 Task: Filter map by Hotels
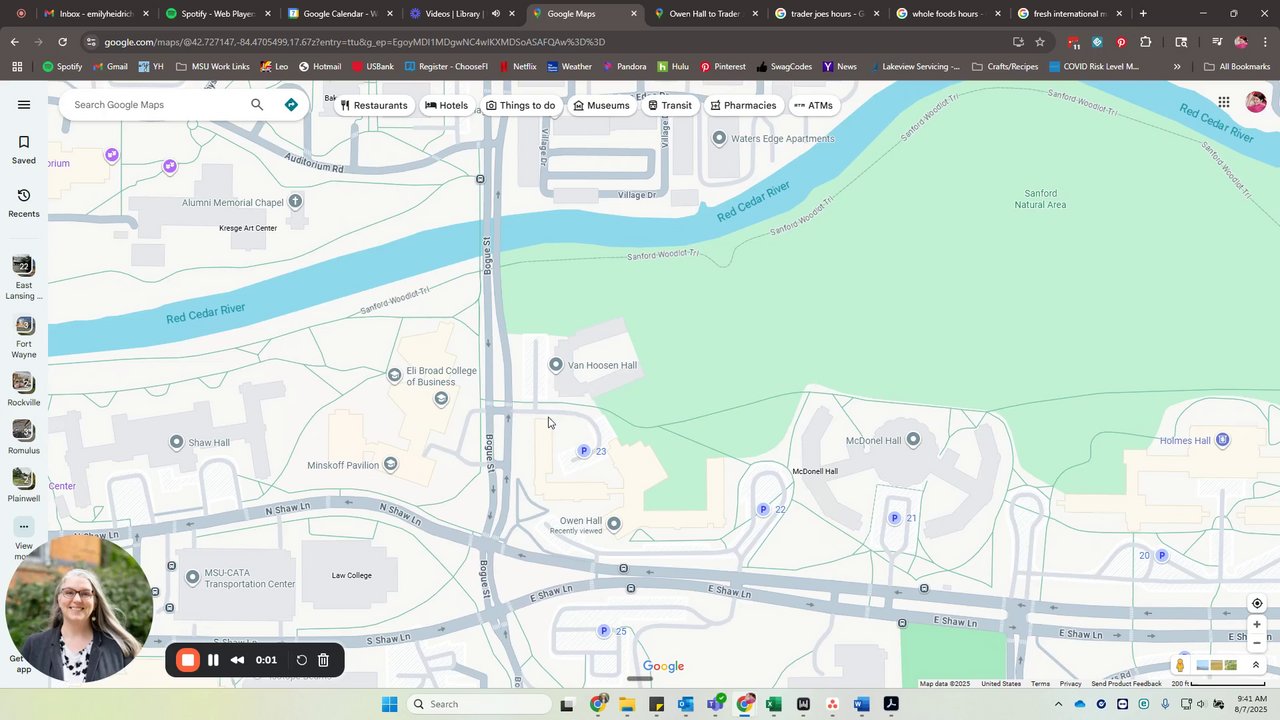point(446,105)
